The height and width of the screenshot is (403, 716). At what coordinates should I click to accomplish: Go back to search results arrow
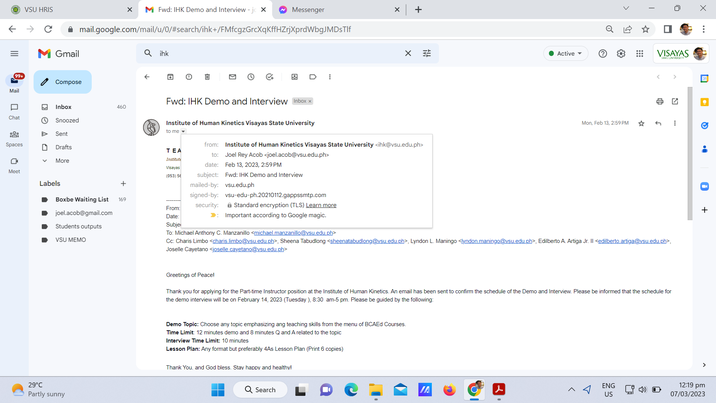tap(147, 77)
